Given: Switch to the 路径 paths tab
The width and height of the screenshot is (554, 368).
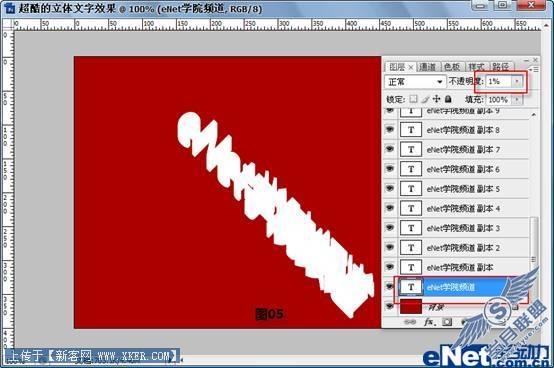Looking at the screenshot, I should [x=501, y=67].
